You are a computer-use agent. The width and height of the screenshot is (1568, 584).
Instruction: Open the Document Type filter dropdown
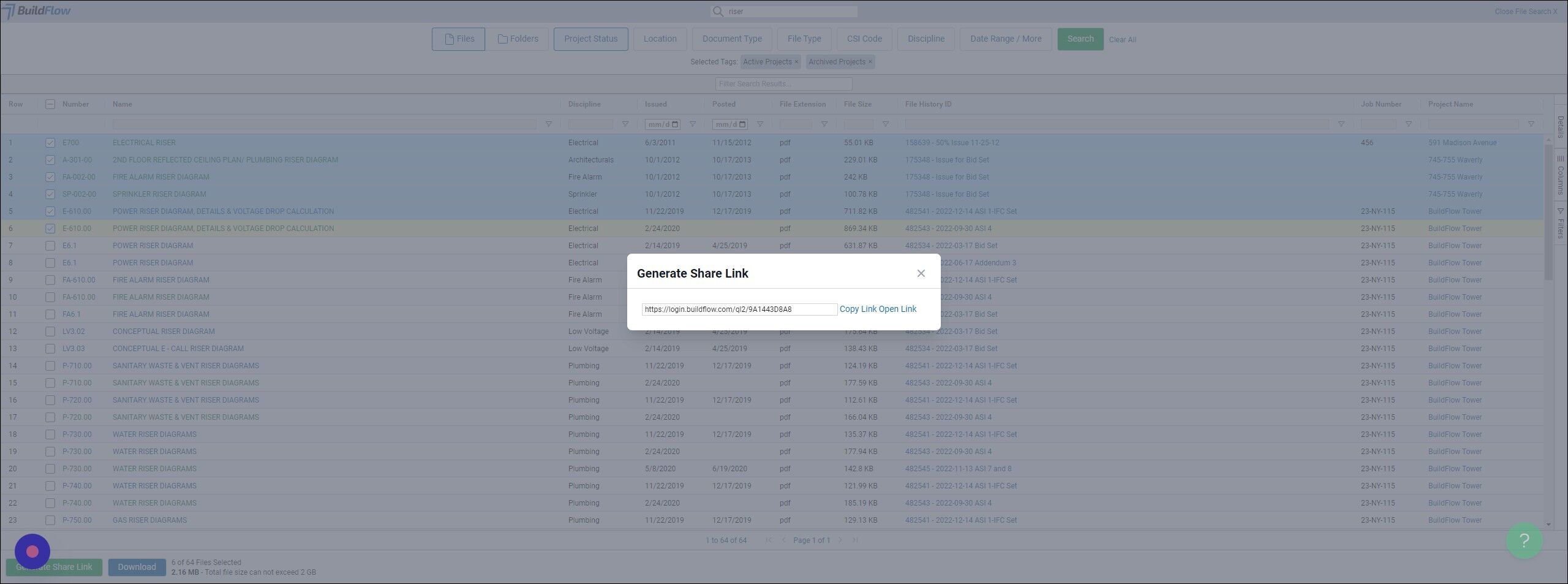732,39
